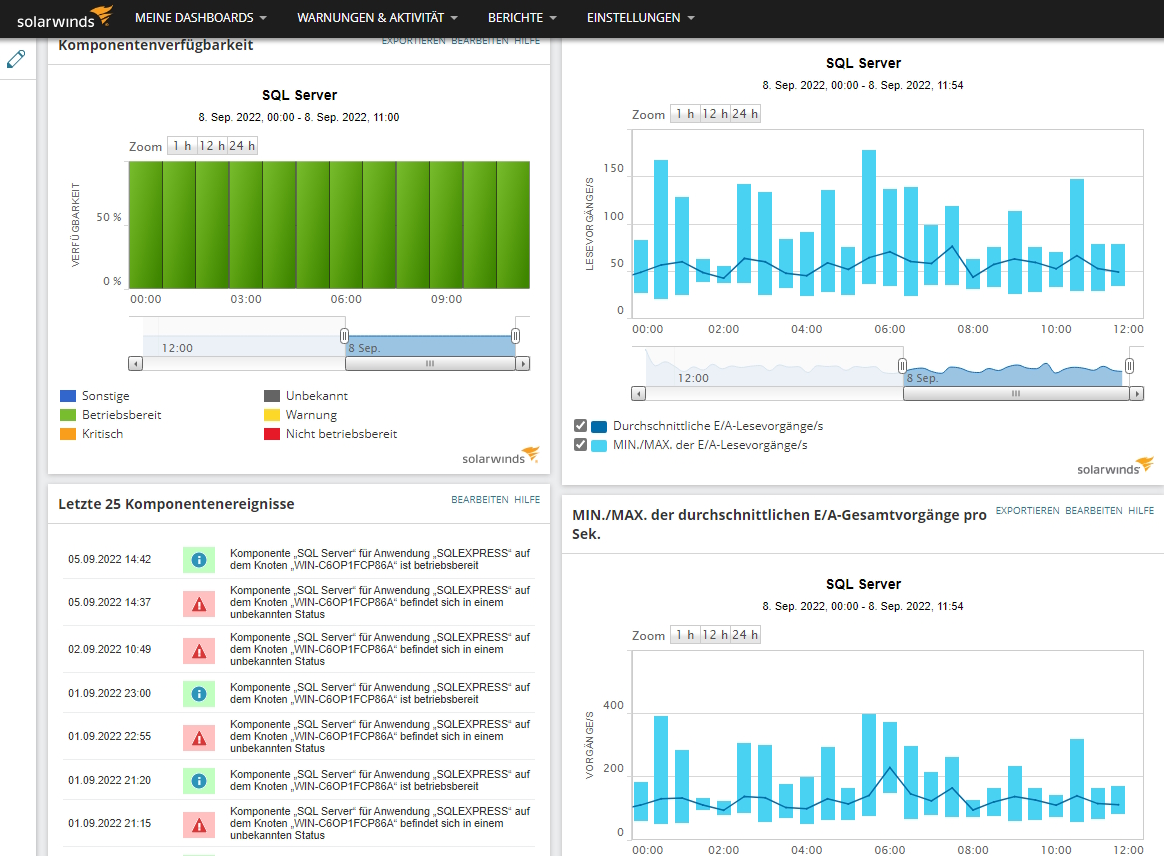Click right handle of availability chart range slider
The width and height of the screenshot is (1164, 856).
click(x=515, y=336)
